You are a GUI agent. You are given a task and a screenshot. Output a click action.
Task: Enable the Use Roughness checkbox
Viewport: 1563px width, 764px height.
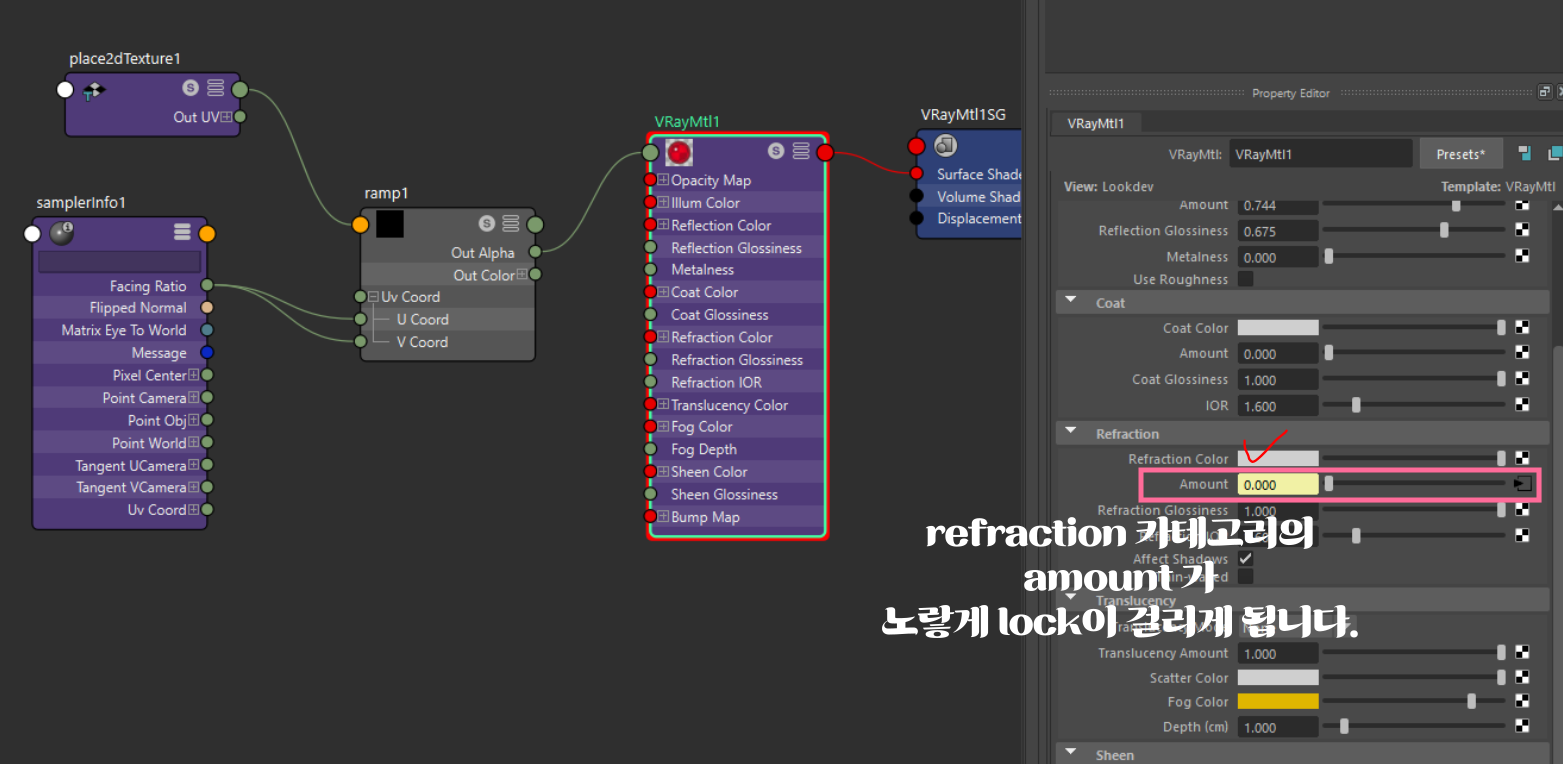click(1246, 279)
